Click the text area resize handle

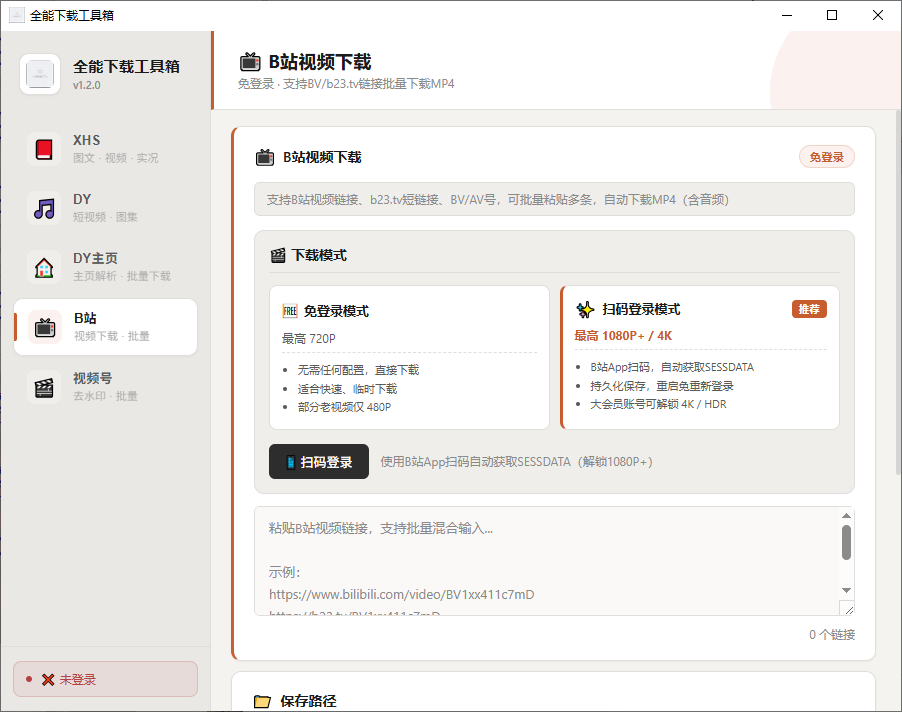[x=847, y=608]
